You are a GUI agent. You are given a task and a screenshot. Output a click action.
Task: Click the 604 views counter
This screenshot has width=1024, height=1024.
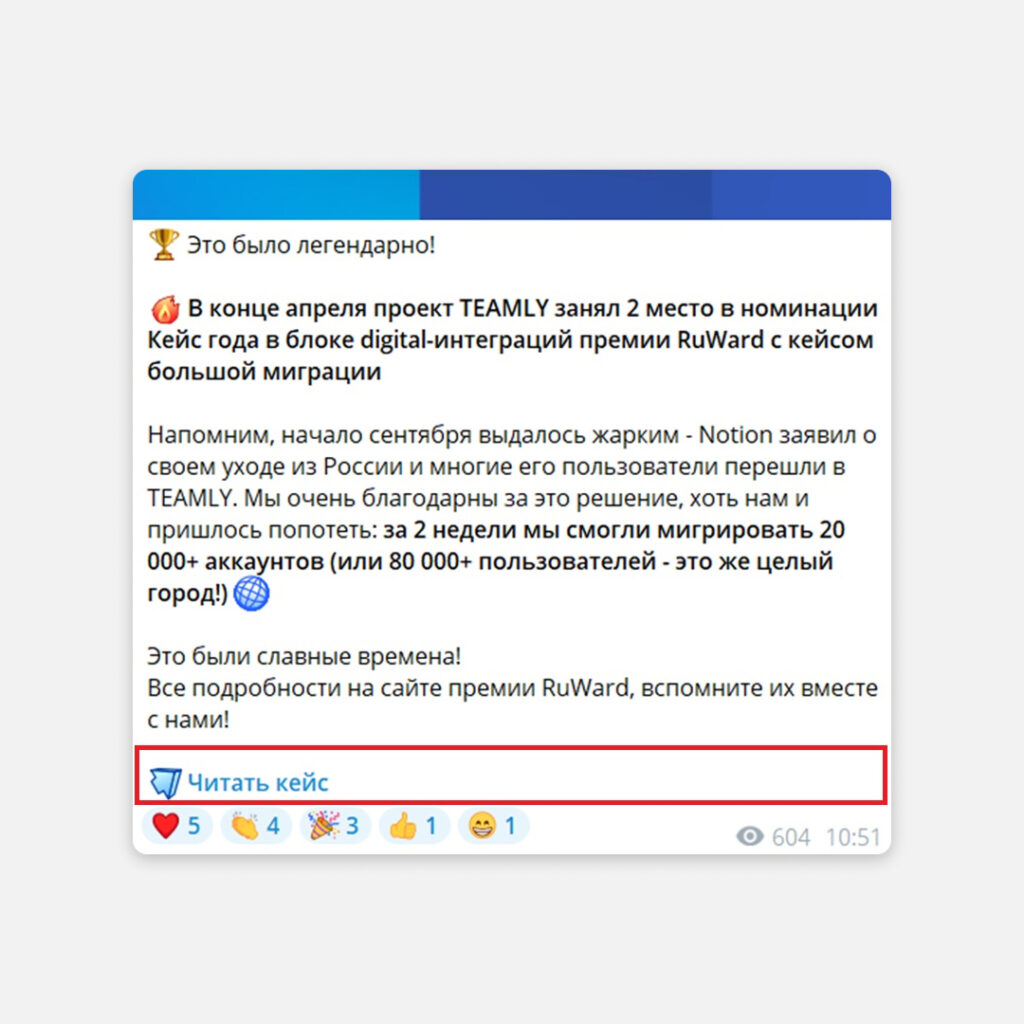click(791, 837)
